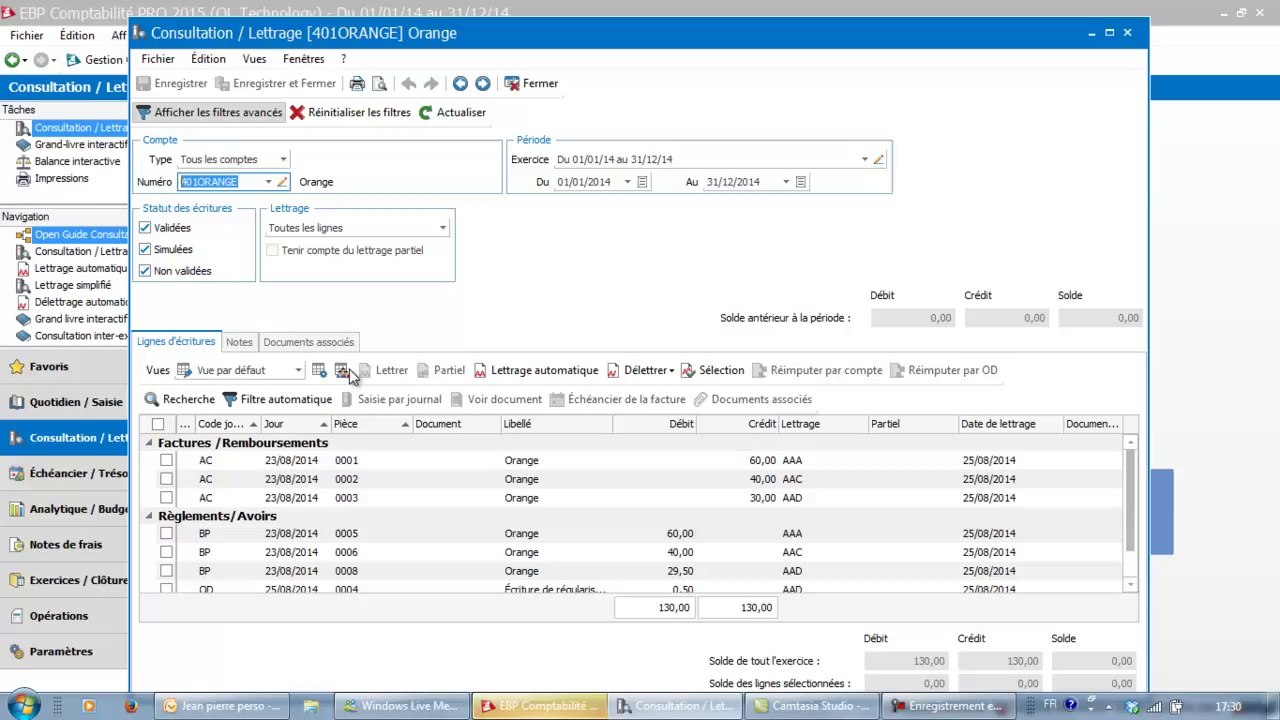This screenshot has width=1280, height=720.
Task: Click the Sélection tool button
Action: point(712,370)
